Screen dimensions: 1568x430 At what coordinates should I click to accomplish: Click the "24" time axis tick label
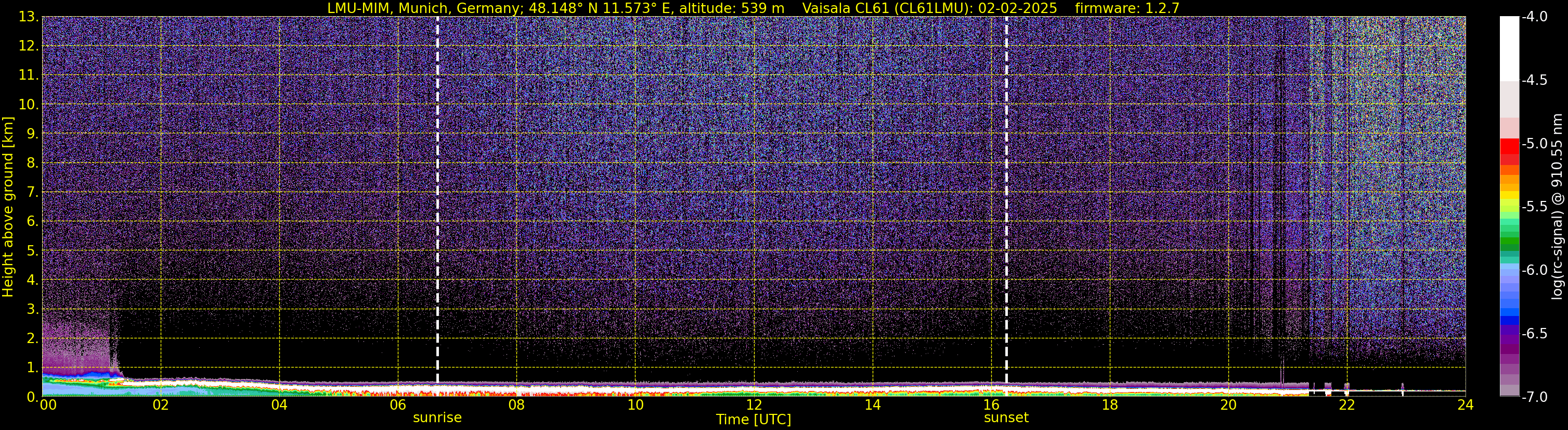click(x=1466, y=406)
